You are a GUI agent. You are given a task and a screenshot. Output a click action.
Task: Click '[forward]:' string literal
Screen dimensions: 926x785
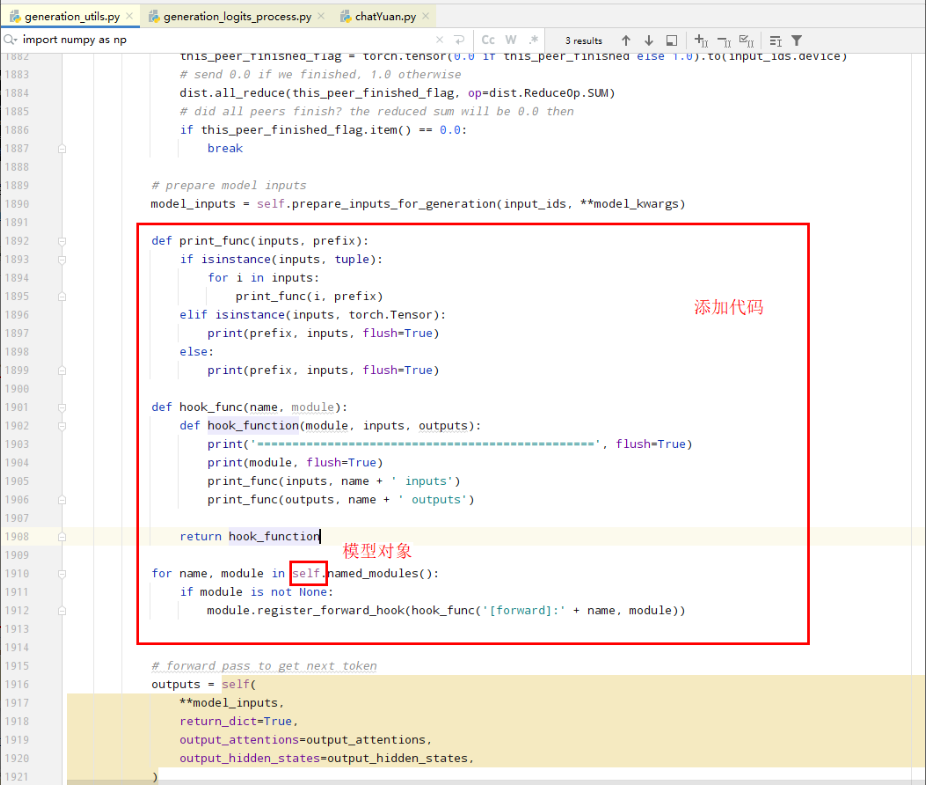(524, 610)
